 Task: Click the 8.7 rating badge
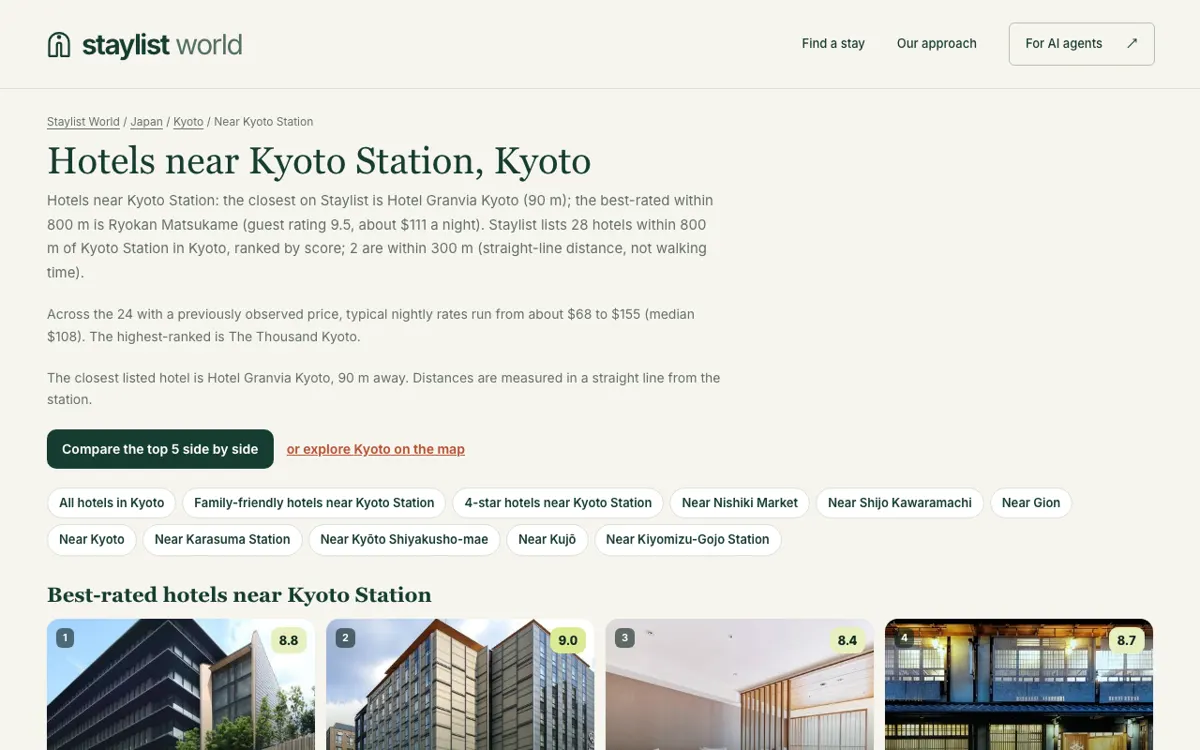[1126, 640]
